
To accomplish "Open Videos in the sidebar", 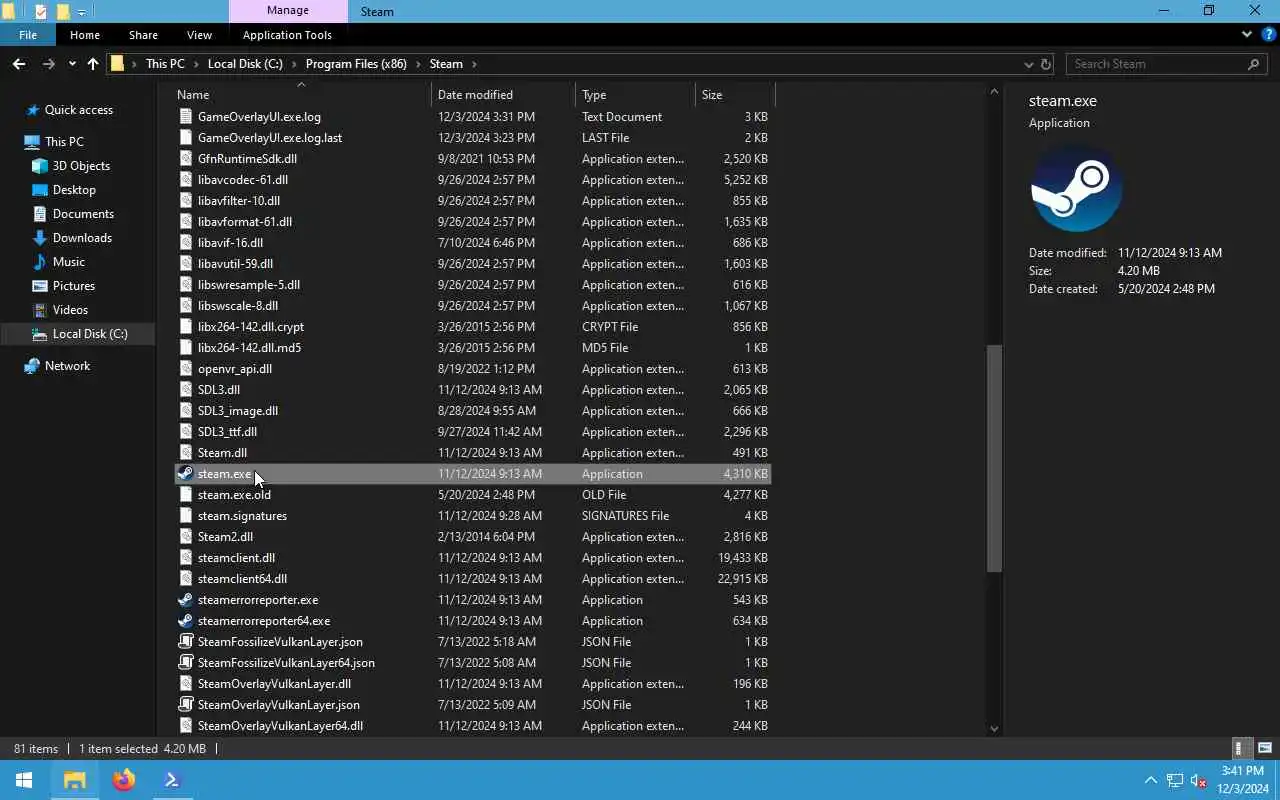I will tap(70, 310).
